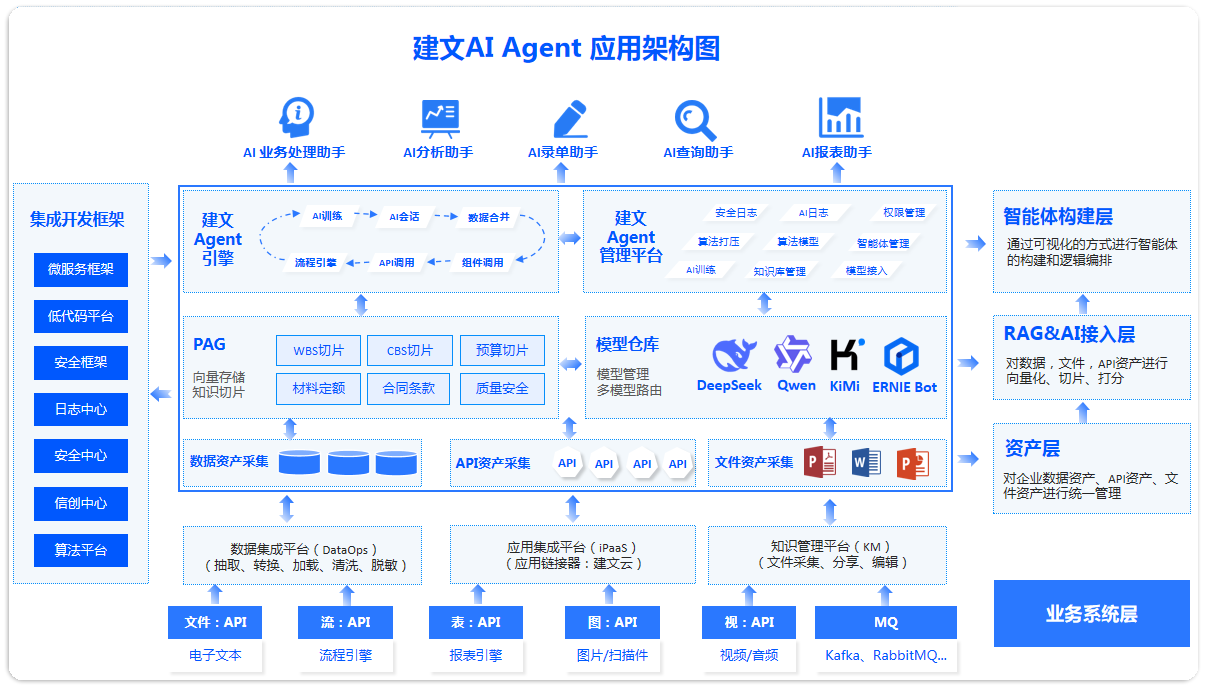This screenshot has width=1206, height=692.
Task: Click the 流程引擎 step in Agent引擎
Action: (316, 263)
